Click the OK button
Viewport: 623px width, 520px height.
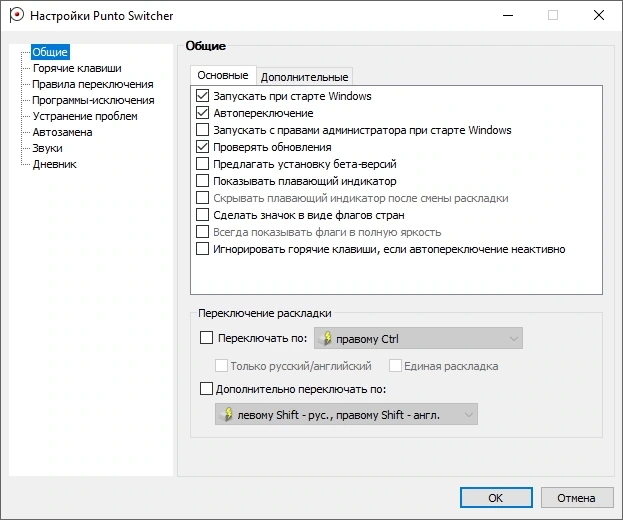coord(496,498)
